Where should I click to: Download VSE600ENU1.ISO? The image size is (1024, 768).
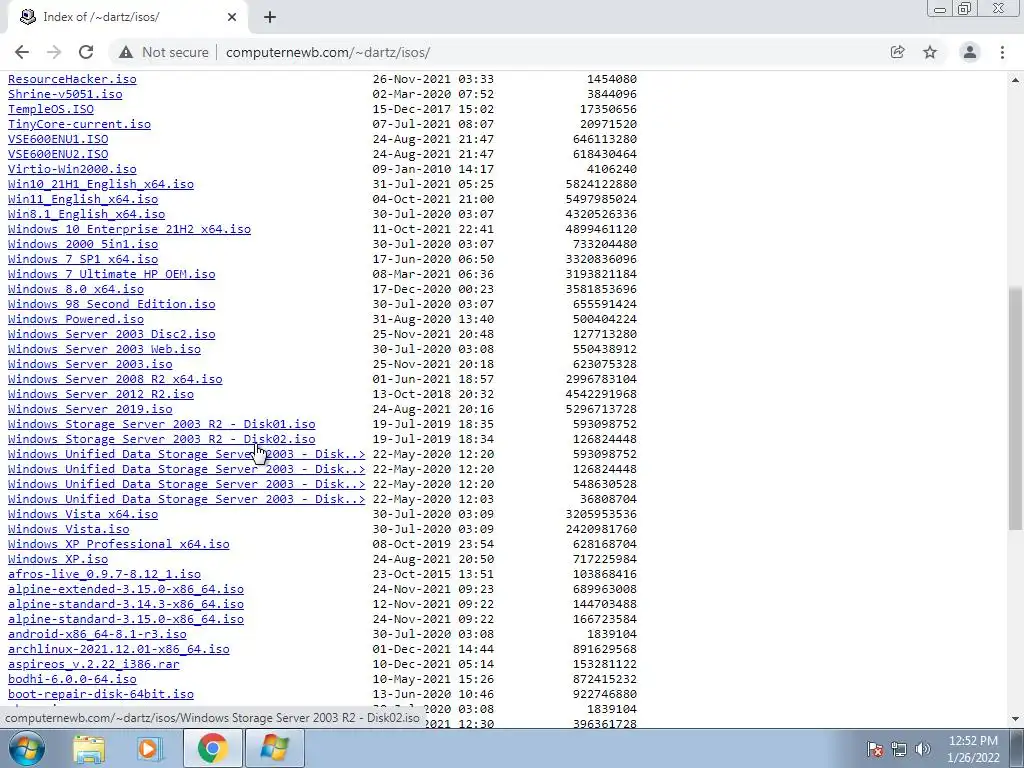pyautogui.click(x=57, y=139)
